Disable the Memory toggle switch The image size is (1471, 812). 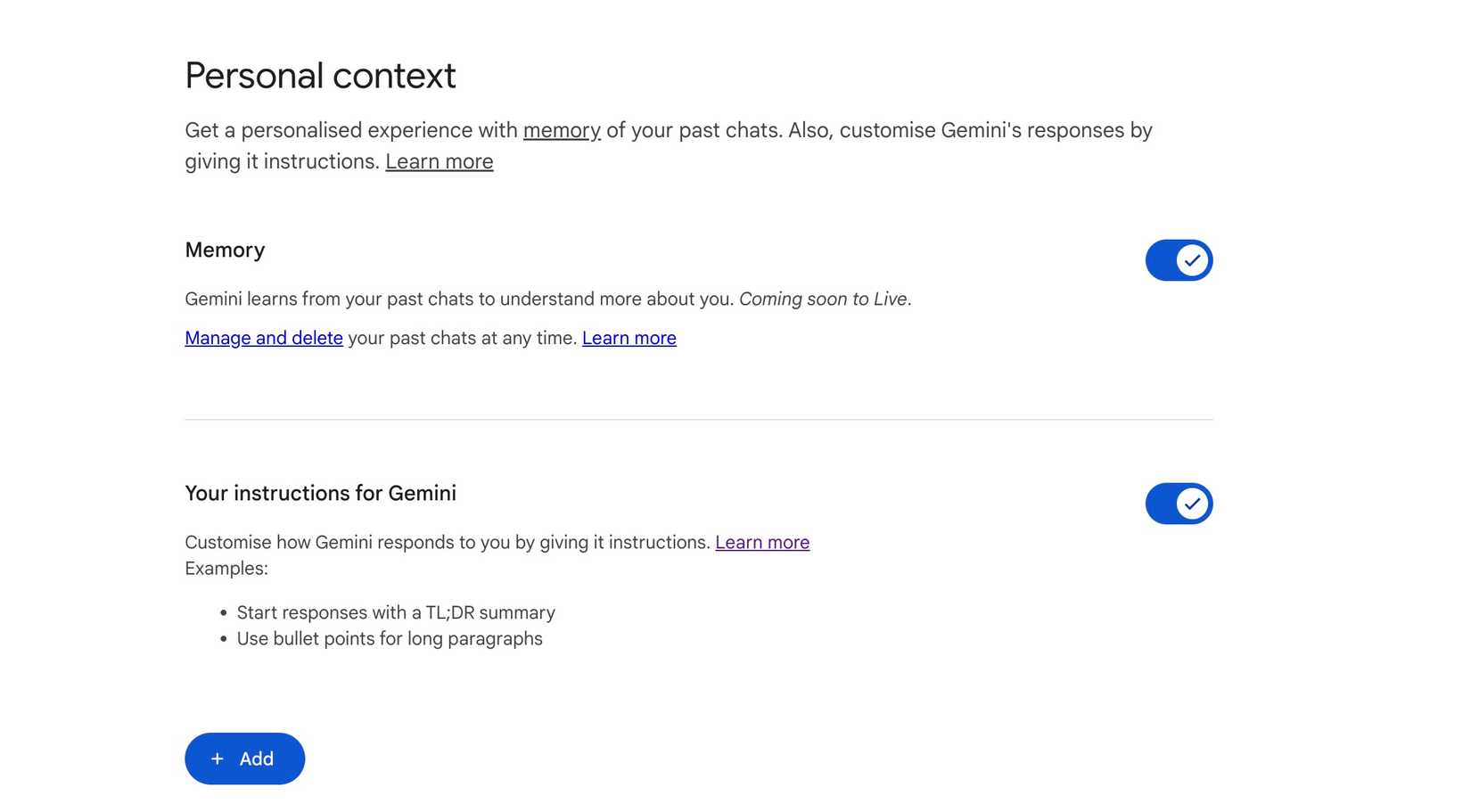coord(1178,260)
